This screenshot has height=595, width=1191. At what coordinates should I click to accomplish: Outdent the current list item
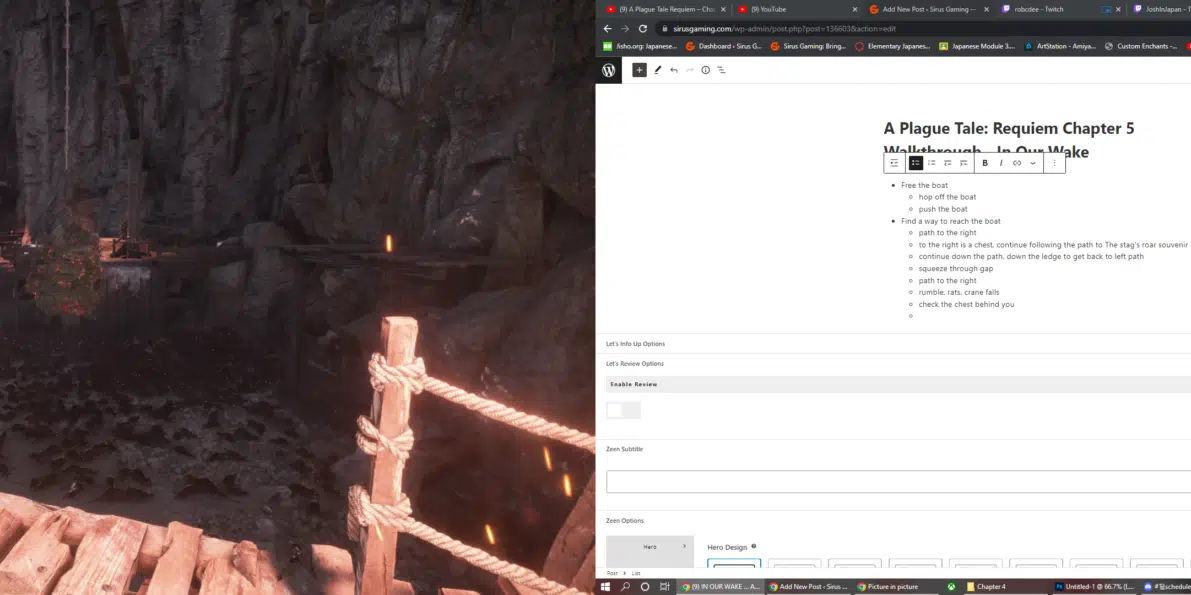pyautogui.click(x=948, y=163)
